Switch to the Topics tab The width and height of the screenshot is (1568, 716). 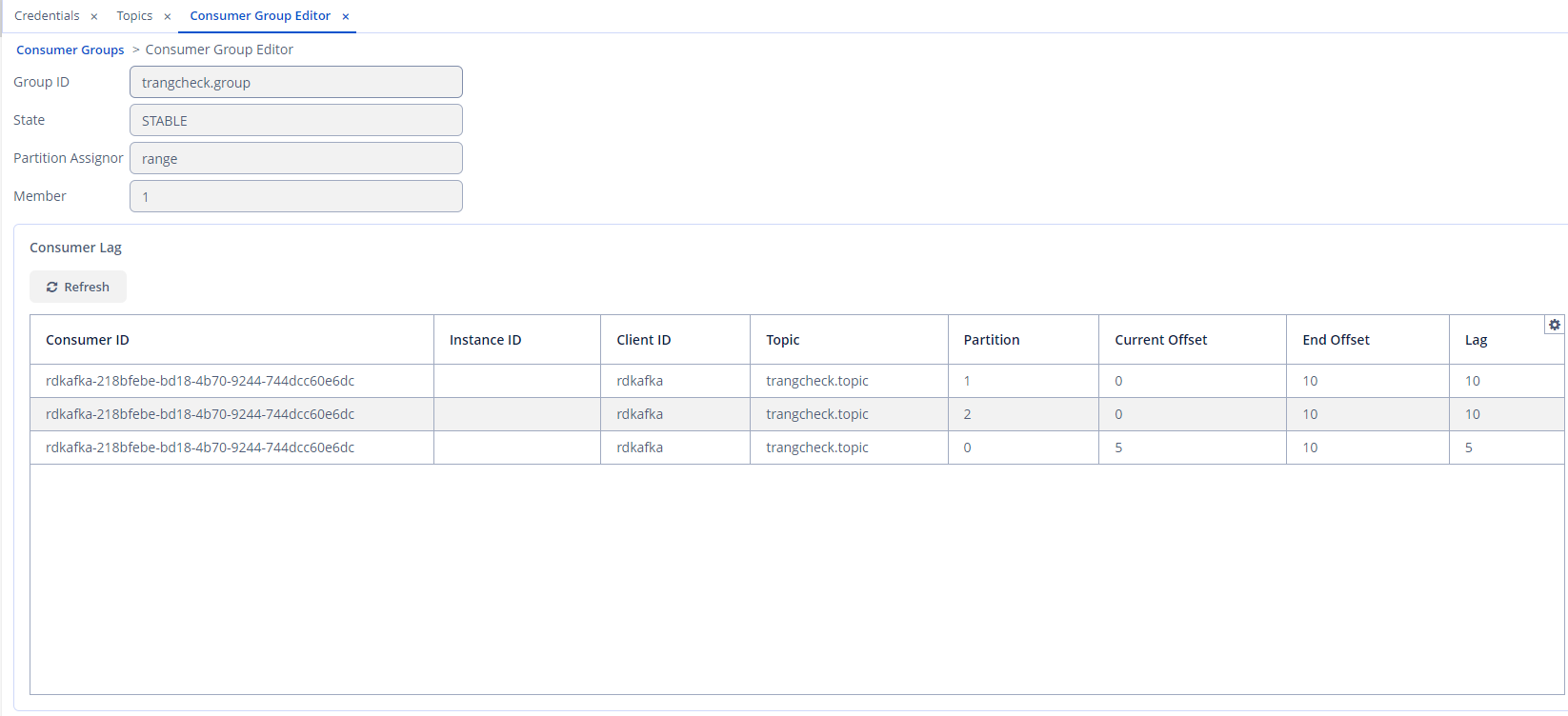click(134, 16)
